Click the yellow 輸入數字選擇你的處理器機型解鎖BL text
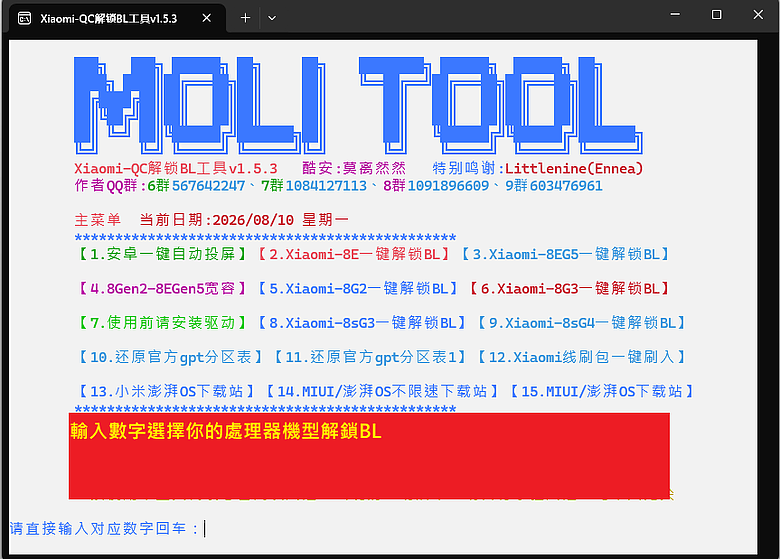This screenshot has width=780, height=559. [226, 431]
